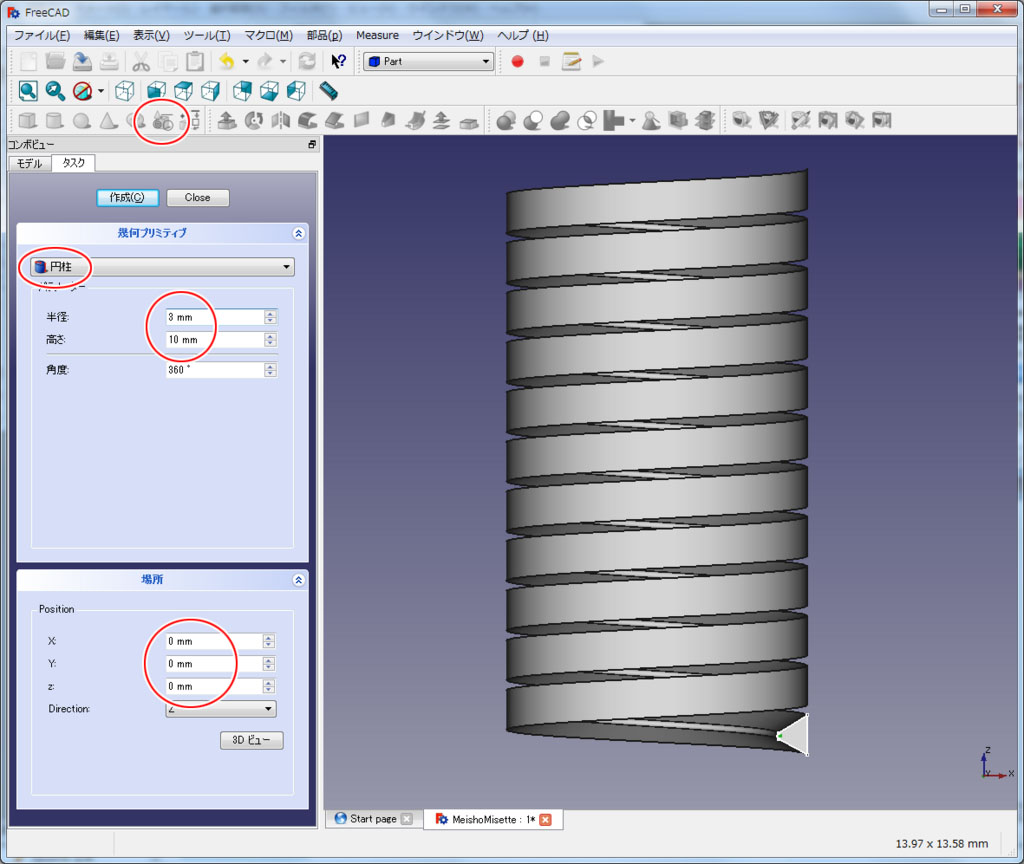
Task: Select the Measure distance ruler icon
Action: point(329,91)
